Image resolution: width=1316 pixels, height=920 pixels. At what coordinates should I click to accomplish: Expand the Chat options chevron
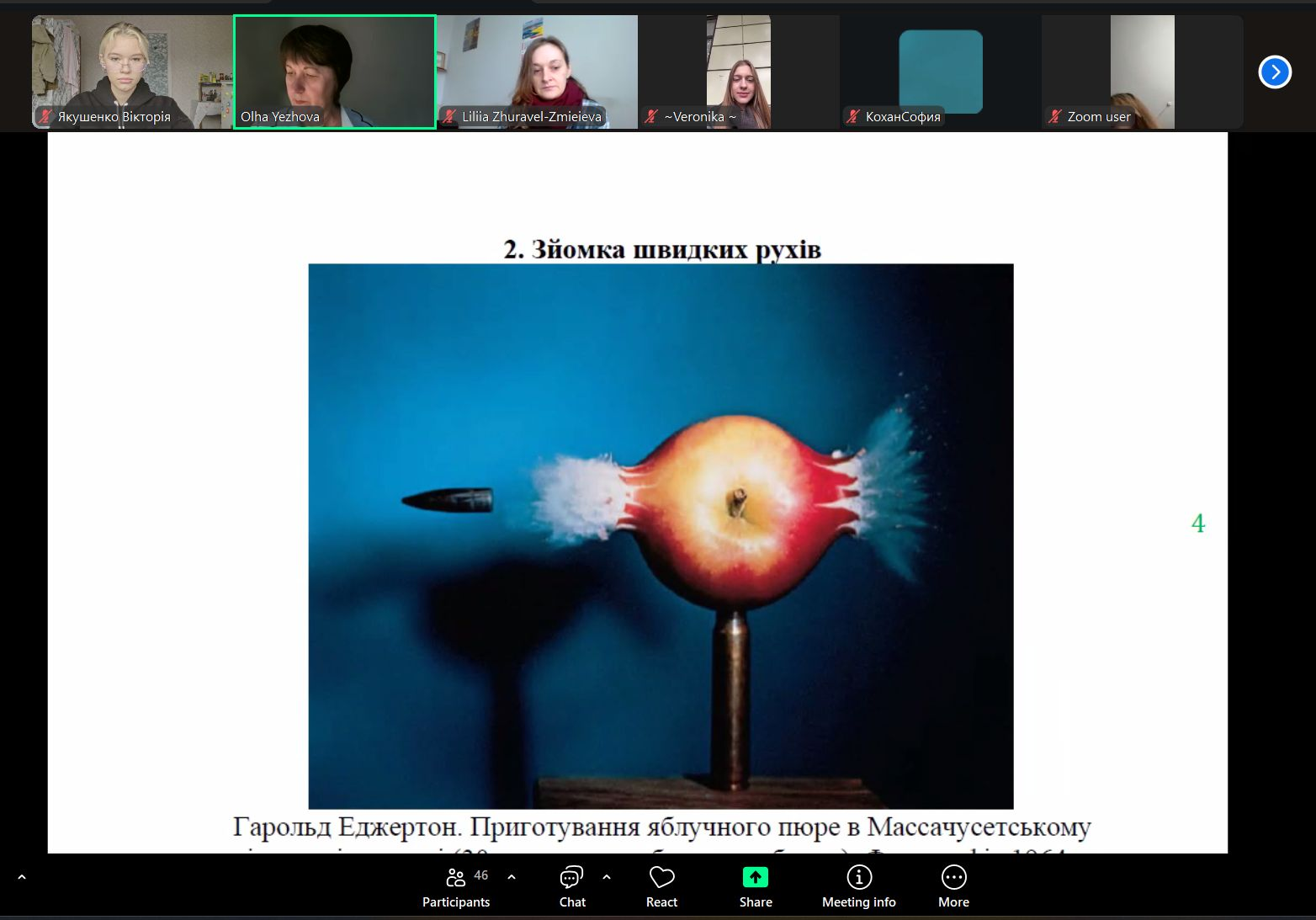[x=607, y=877]
